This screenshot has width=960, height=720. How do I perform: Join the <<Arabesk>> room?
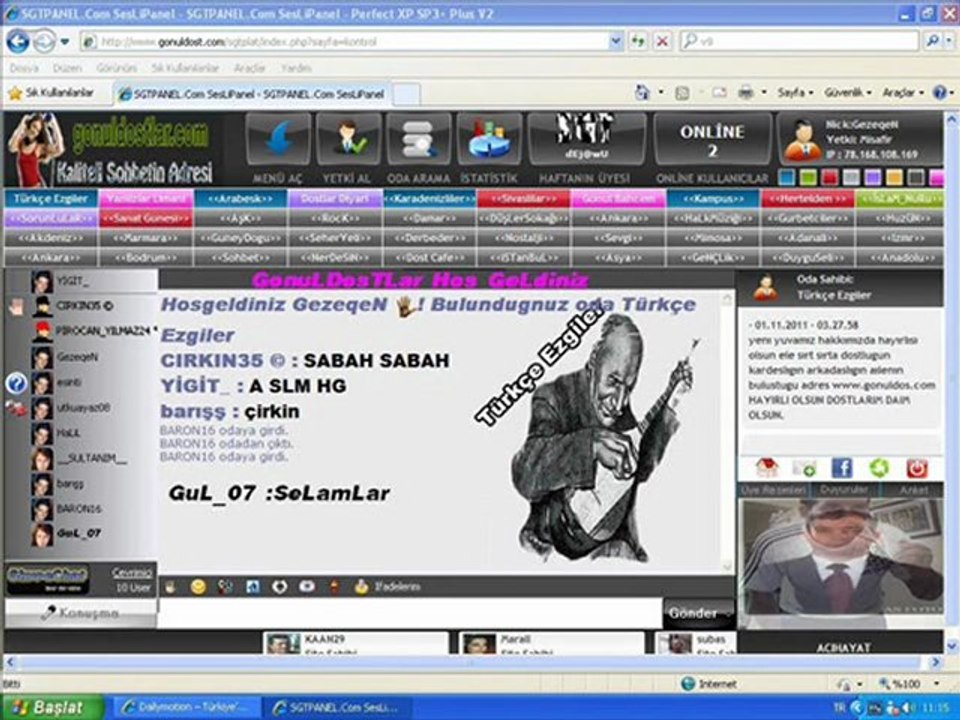pyautogui.click(x=240, y=199)
